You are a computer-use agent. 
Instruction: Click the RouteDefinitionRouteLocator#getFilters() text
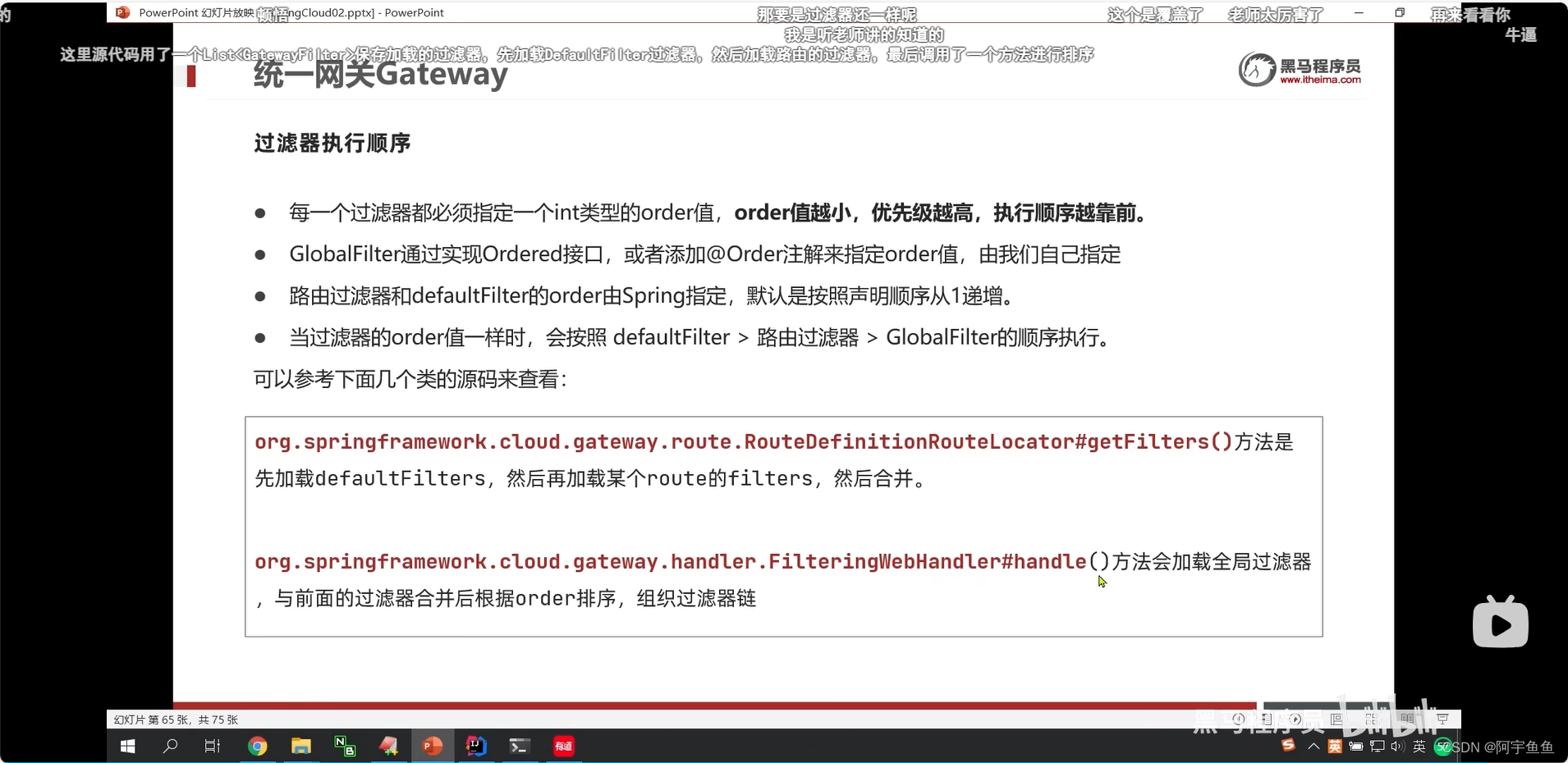click(988, 441)
